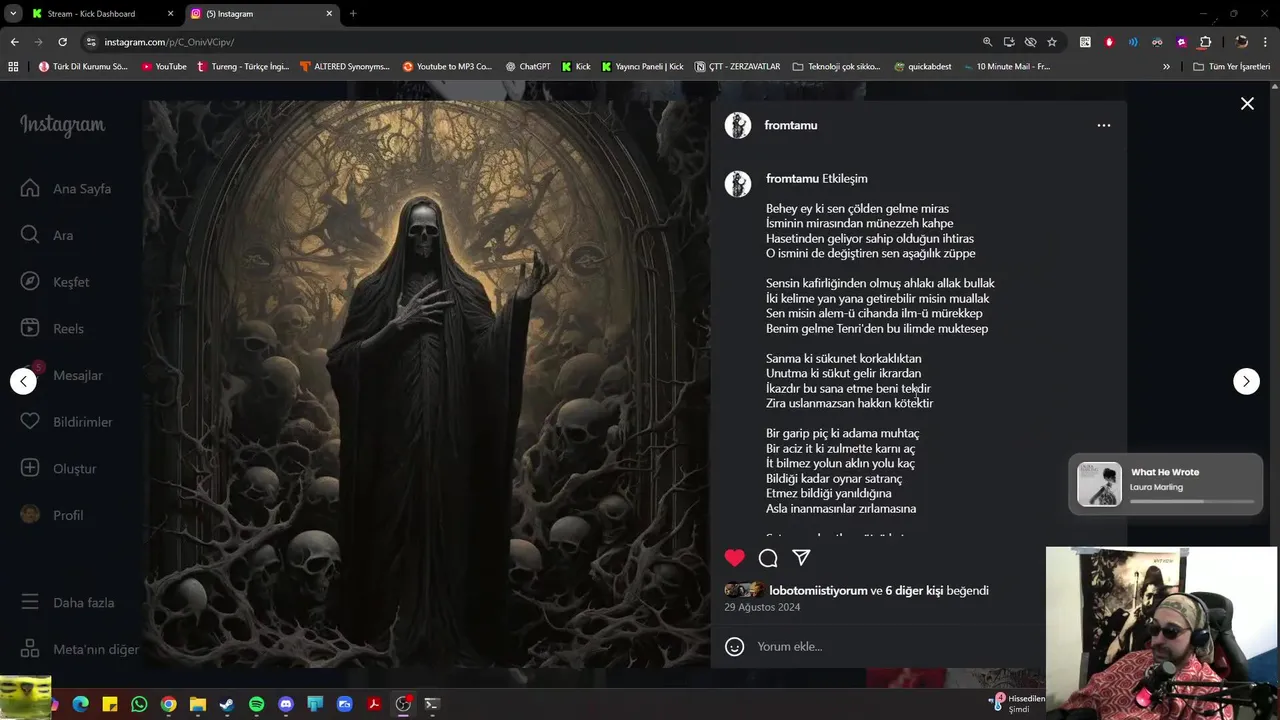Open quickabdest bookmark
This screenshot has height=720, width=1280.
923,66
